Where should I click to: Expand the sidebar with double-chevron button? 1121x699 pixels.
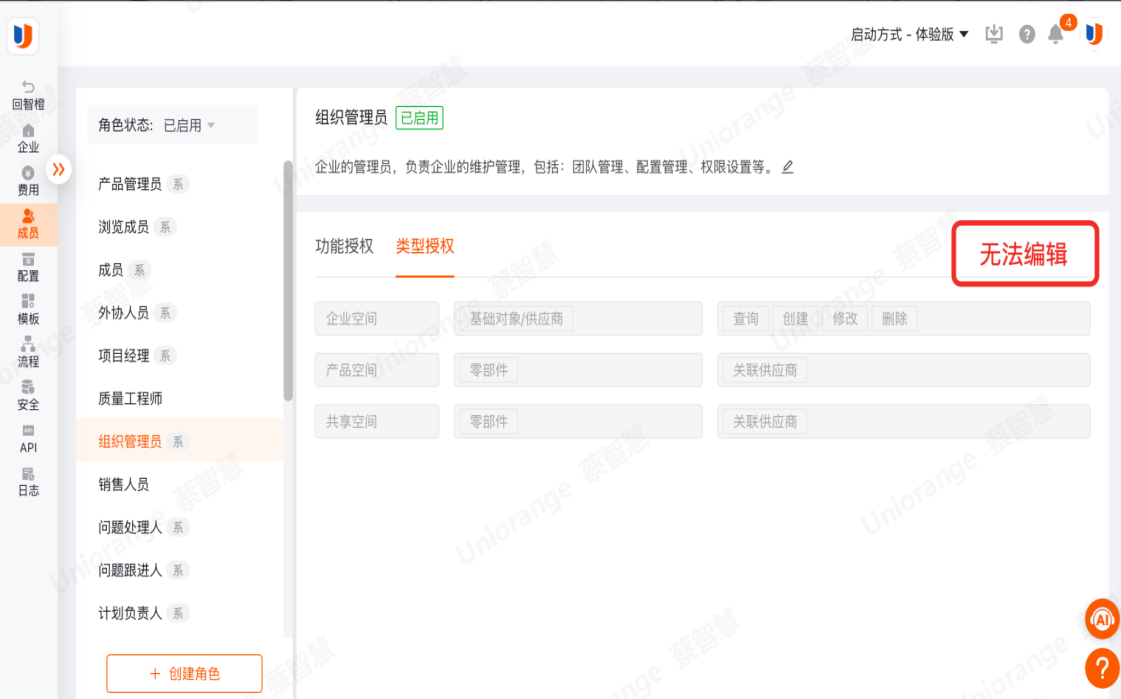pos(58,169)
